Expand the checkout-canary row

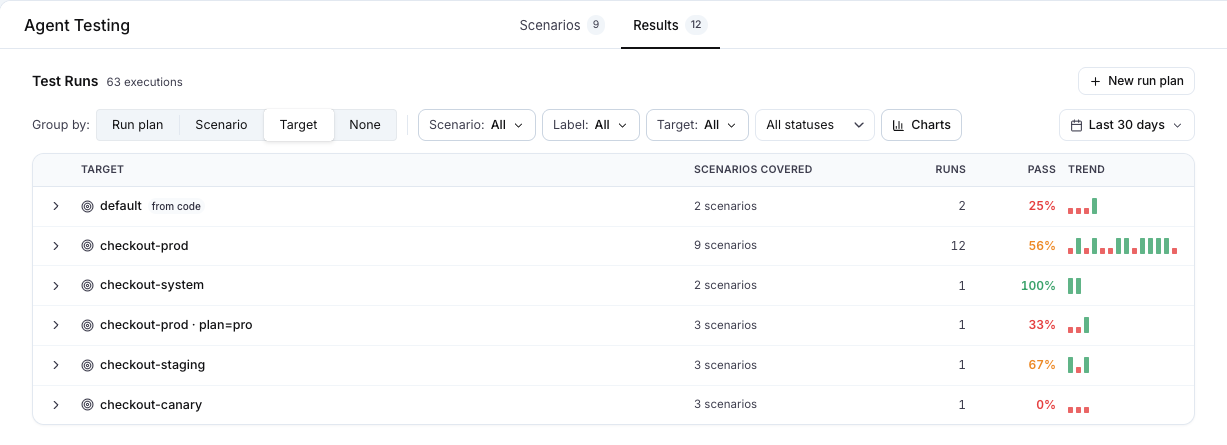56,405
